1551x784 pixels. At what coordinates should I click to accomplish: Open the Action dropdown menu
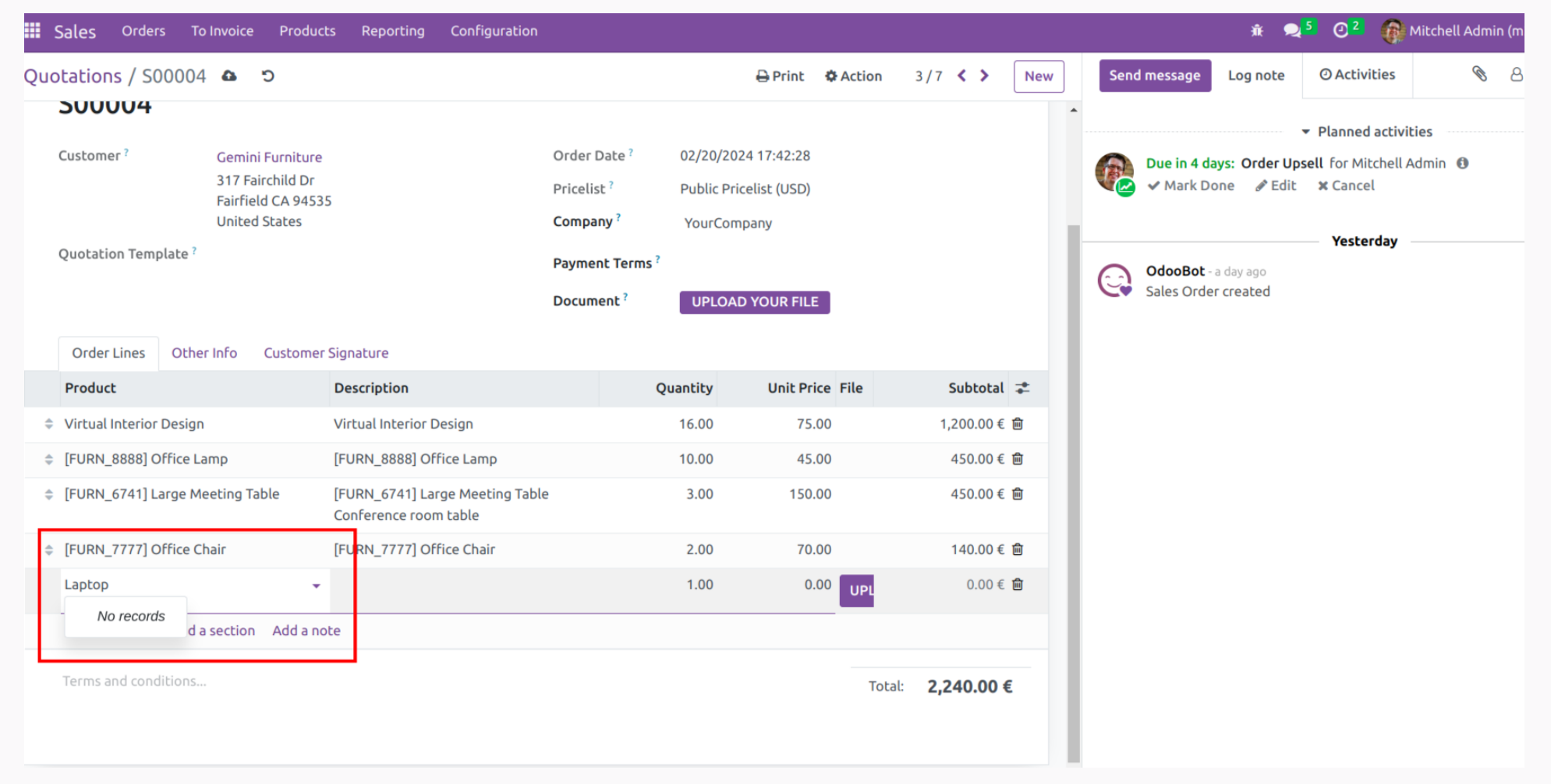[853, 76]
